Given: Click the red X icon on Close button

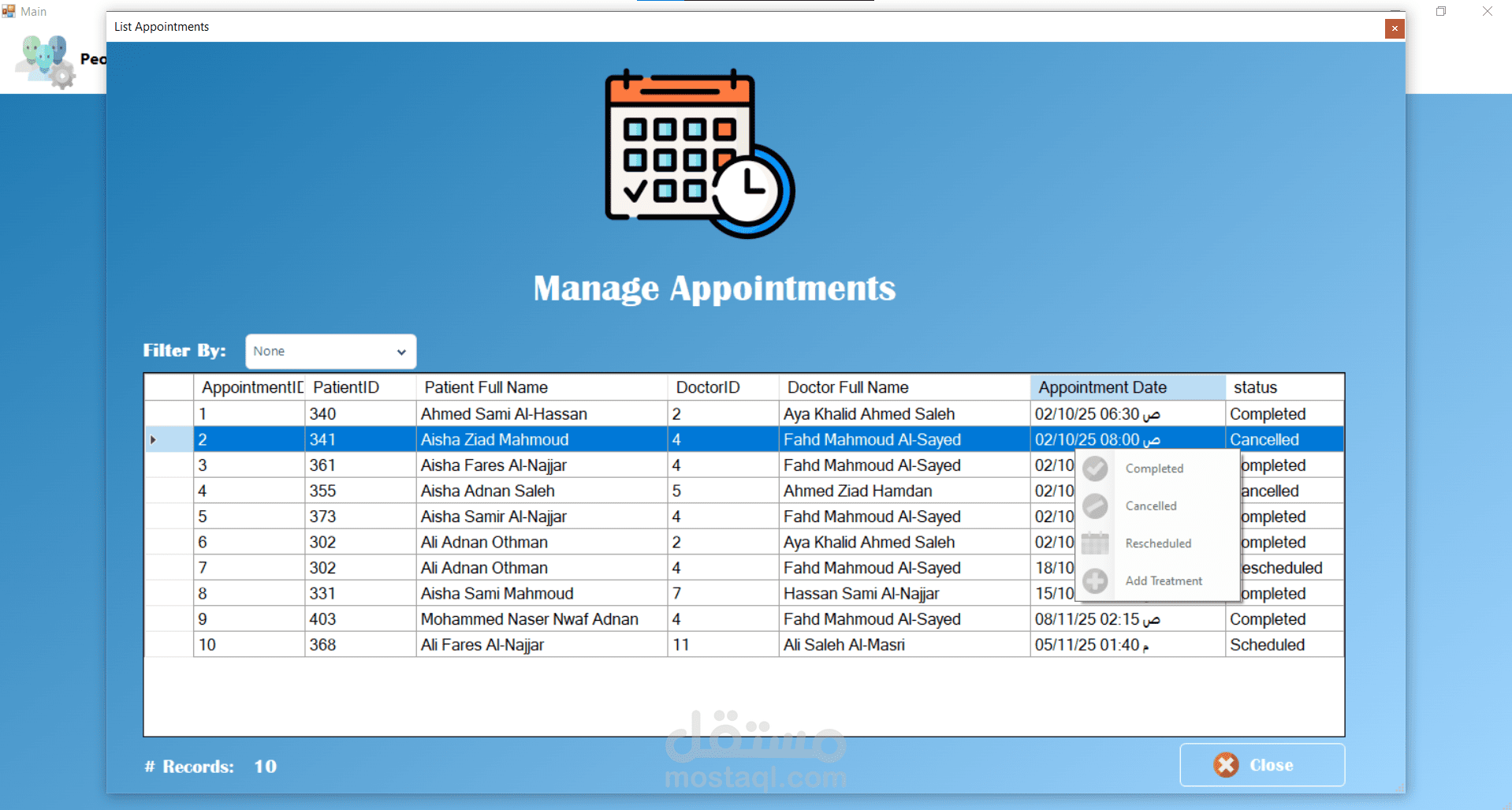Looking at the screenshot, I should 1226,764.
